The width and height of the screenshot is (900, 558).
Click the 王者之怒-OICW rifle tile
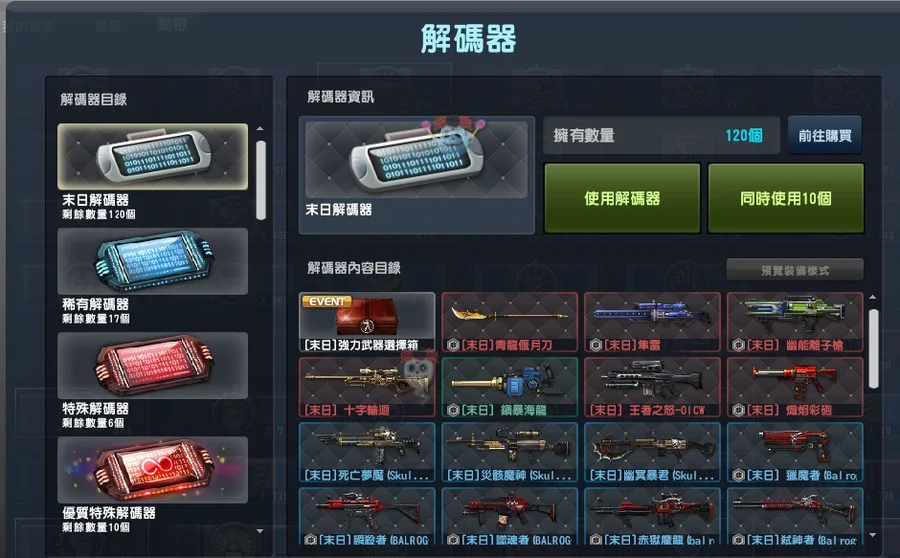(x=652, y=388)
